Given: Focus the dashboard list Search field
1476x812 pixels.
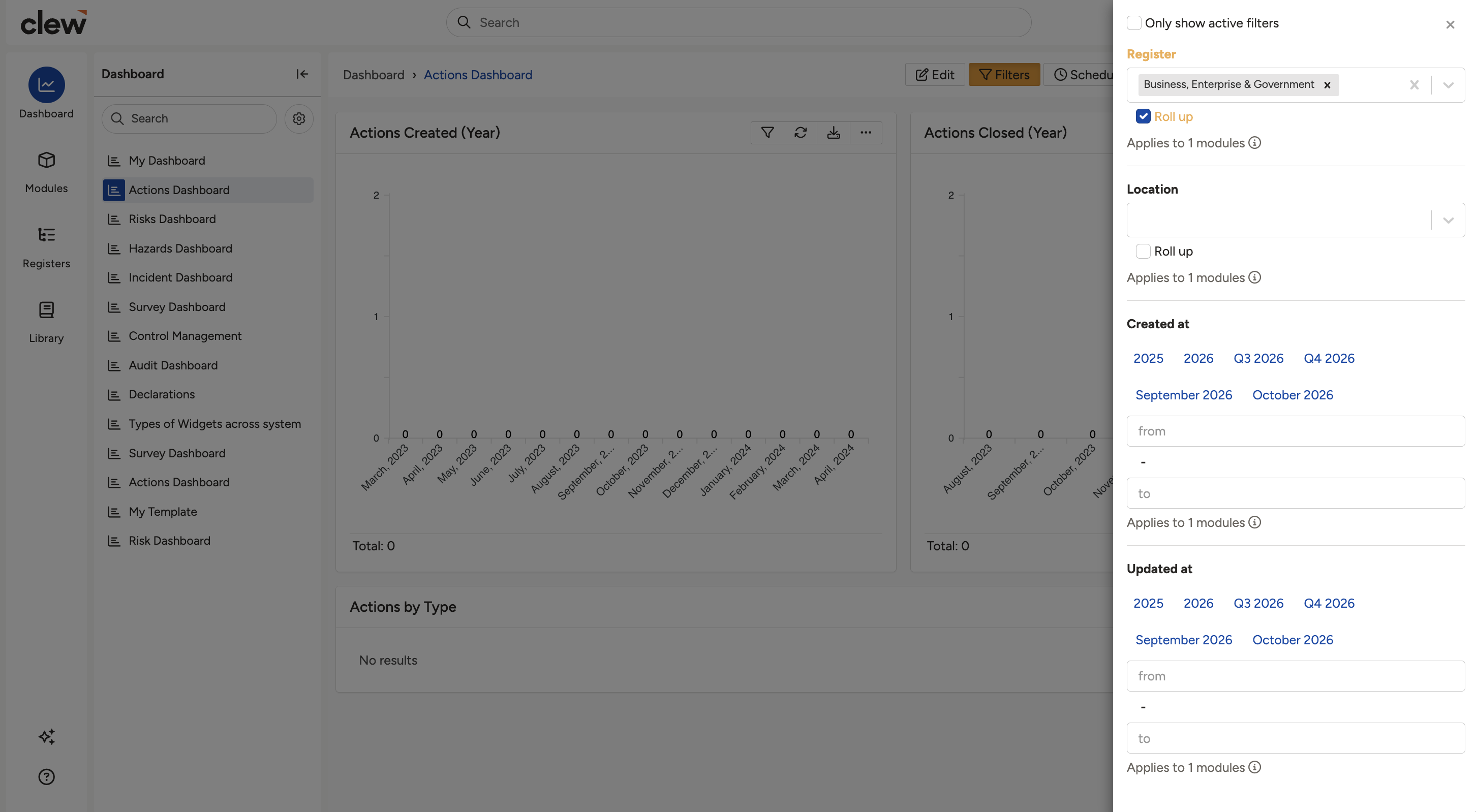Looking at the screenshot, I should (189, 118).
